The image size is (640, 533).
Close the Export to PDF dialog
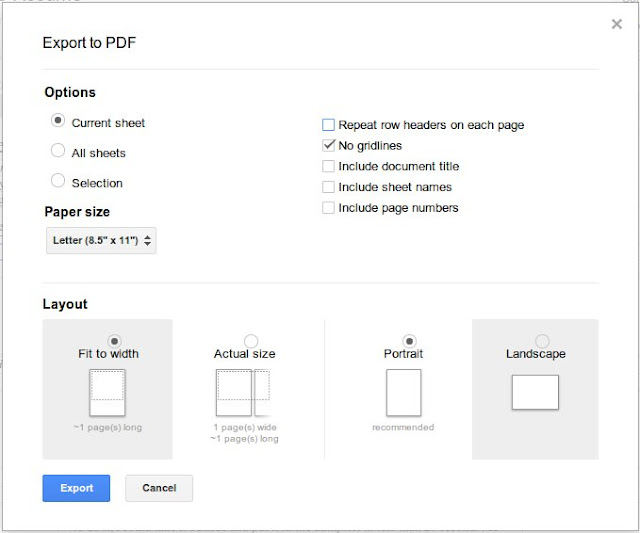click(617, 24)
